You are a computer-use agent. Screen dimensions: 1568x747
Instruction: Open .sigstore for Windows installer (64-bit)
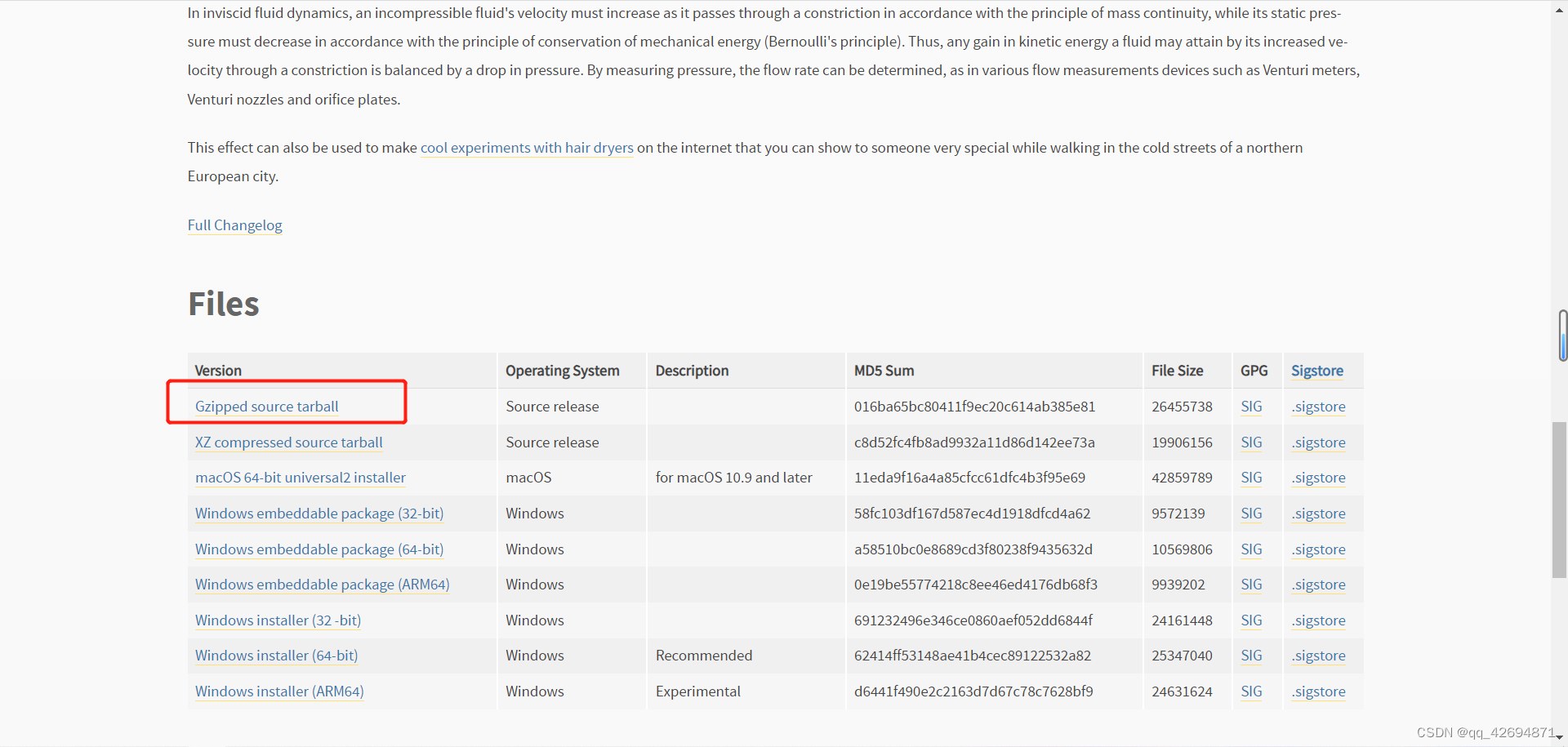[x=1318, y=656]
